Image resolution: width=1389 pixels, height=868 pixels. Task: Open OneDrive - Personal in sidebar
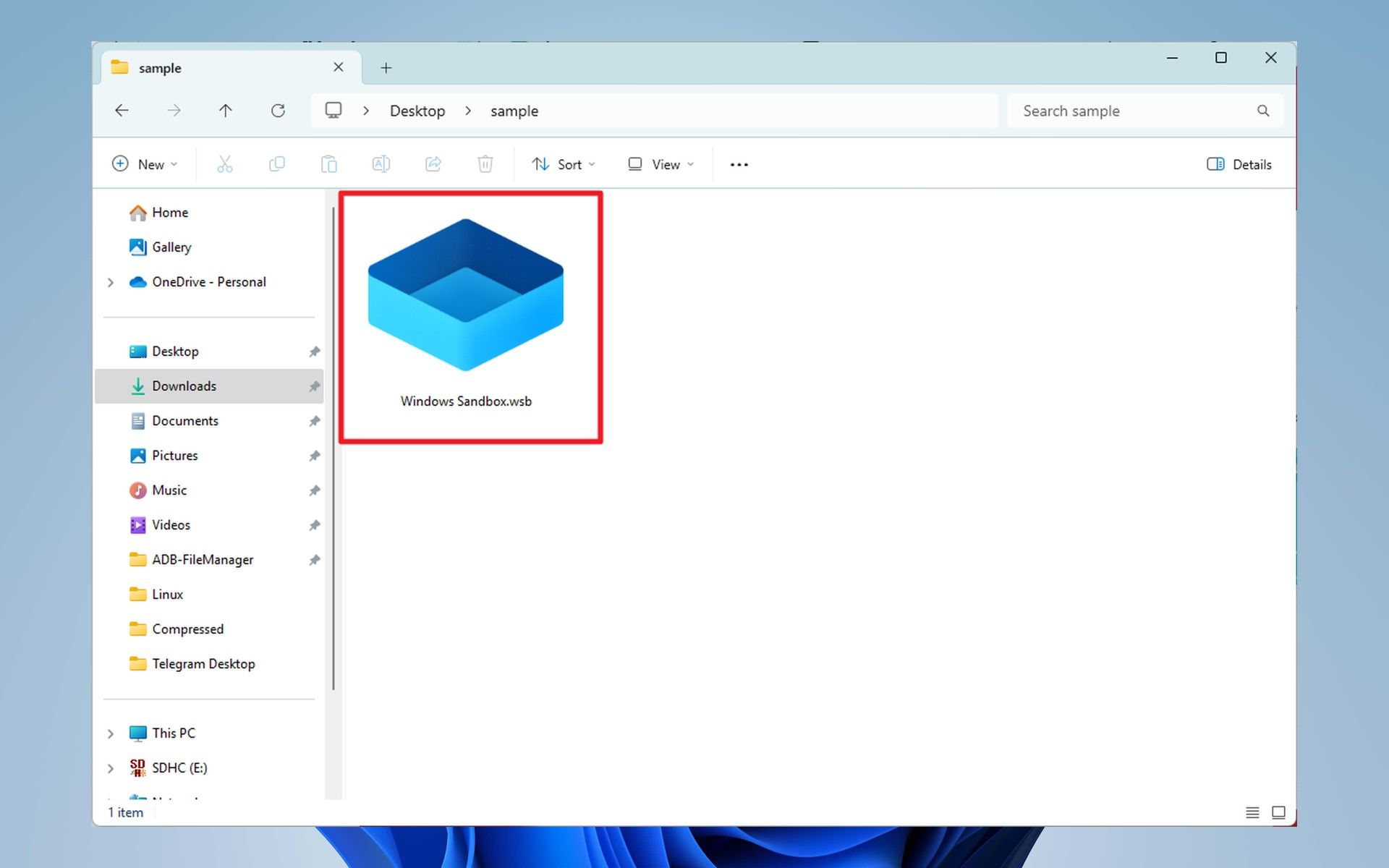(209, 282)
